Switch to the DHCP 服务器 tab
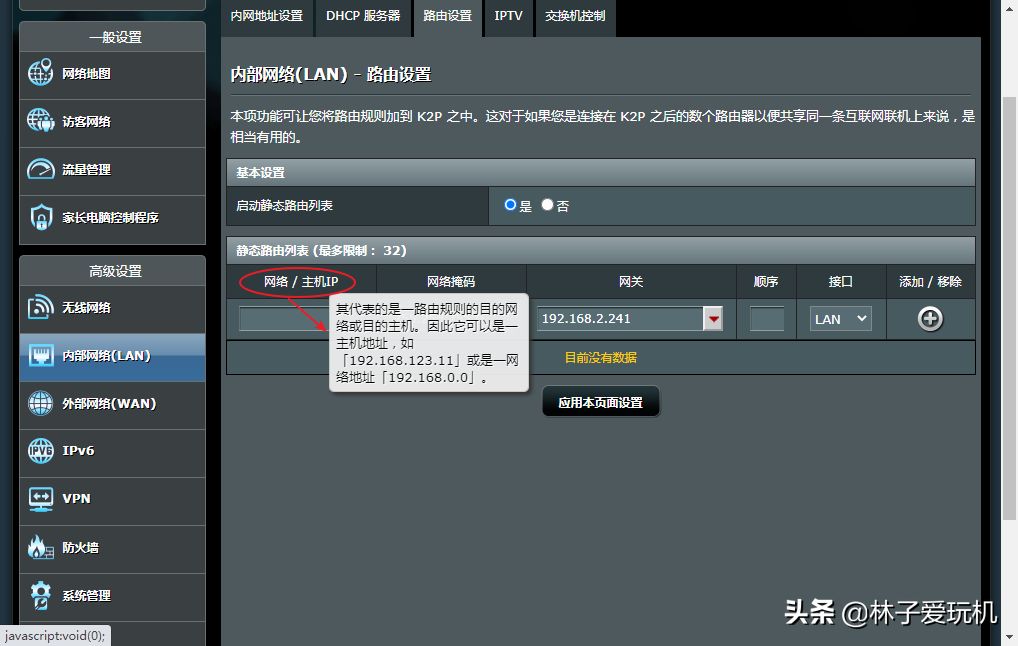Viewport: 1018px width, 646px height. 363,16
